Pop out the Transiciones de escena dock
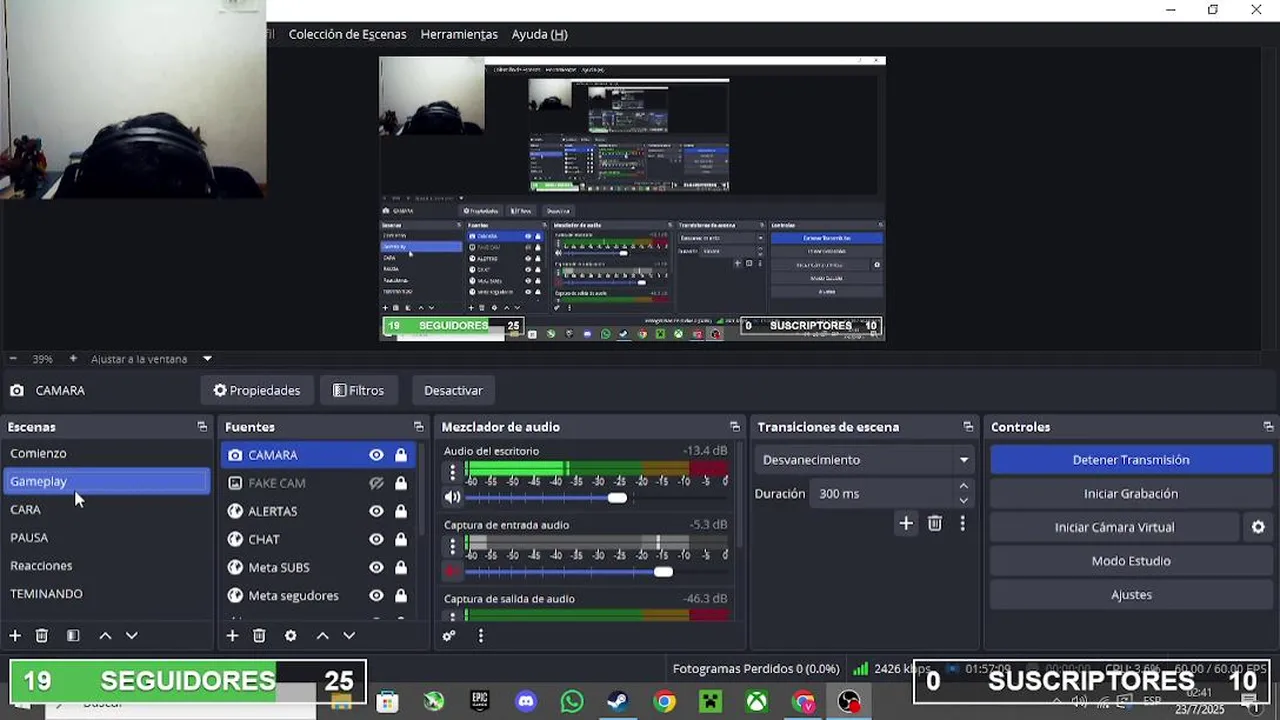Screen dimensions: 1280x720 [x=968, y=427]
